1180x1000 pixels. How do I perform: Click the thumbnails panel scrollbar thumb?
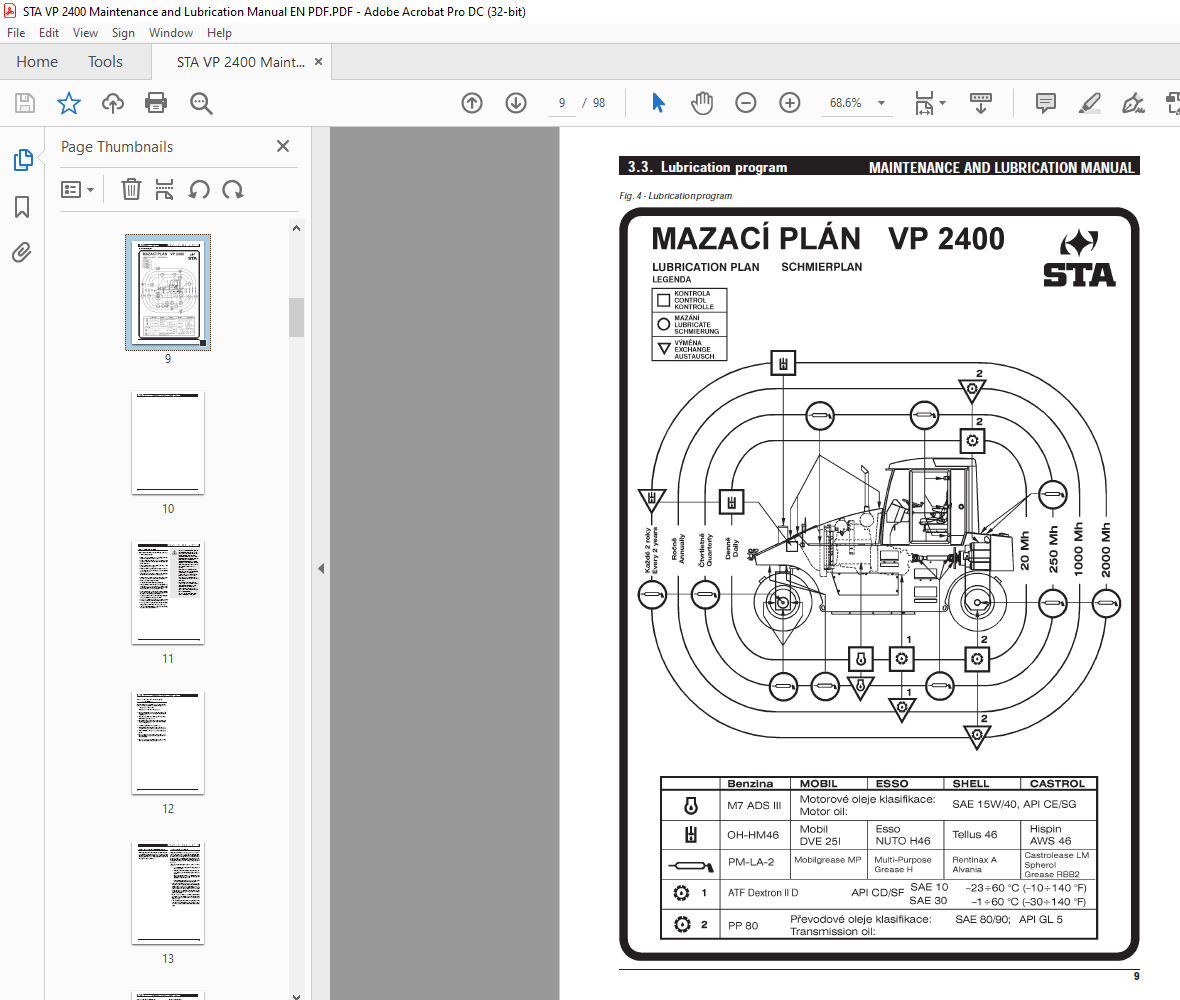coord(297,318)
